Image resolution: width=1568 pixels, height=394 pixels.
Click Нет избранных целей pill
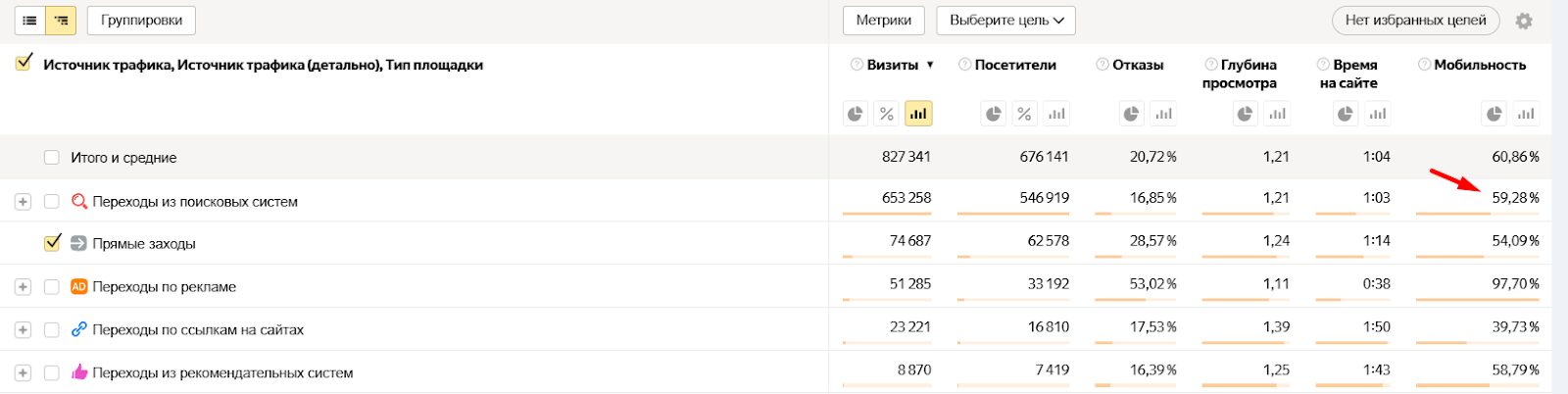tap(1415, 21)
